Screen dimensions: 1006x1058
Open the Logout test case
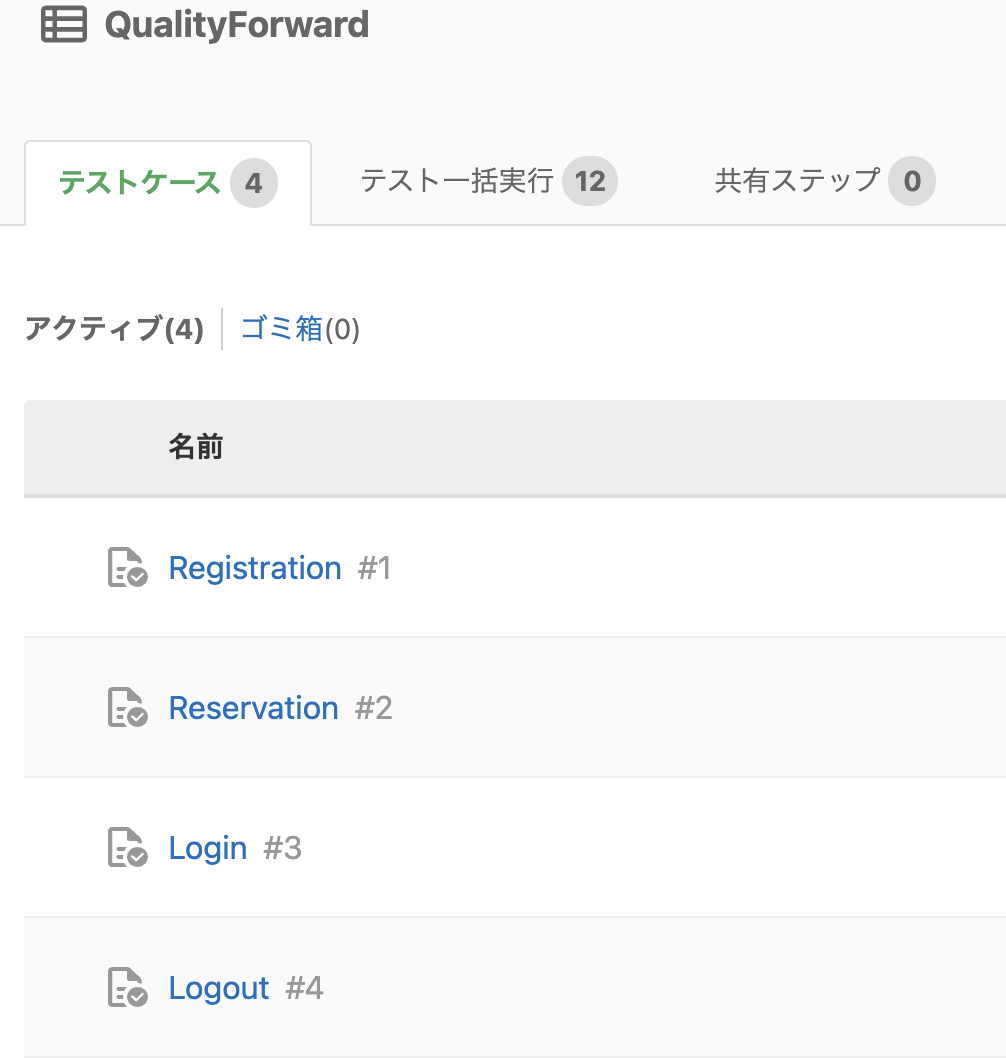click(219, 988)
